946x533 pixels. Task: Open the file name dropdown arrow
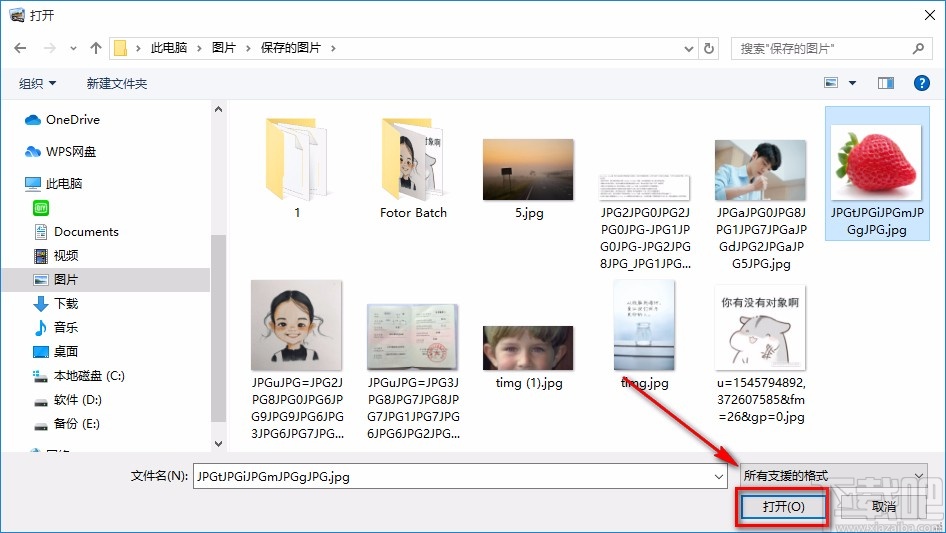(x=719, y=476)
